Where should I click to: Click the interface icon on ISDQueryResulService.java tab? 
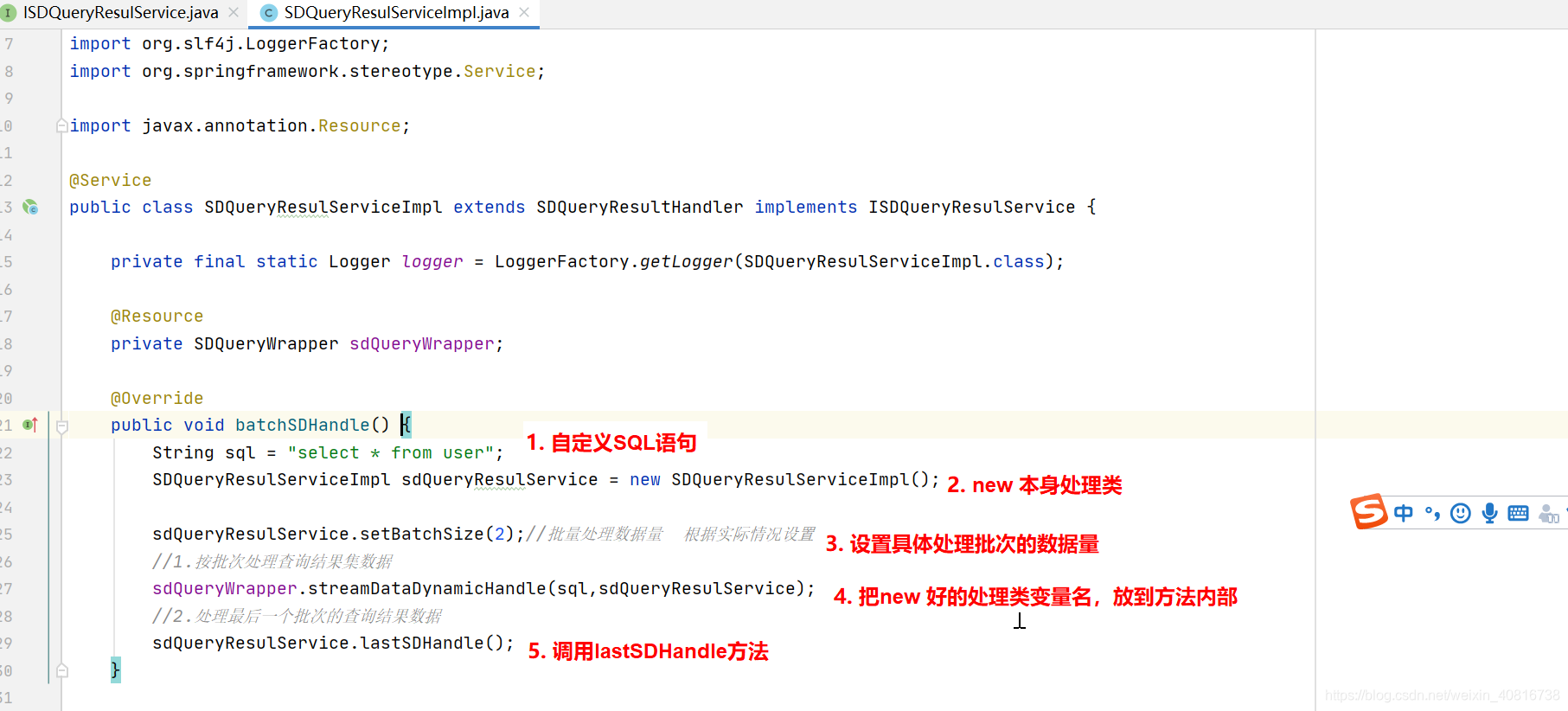(x=9, y=13)
